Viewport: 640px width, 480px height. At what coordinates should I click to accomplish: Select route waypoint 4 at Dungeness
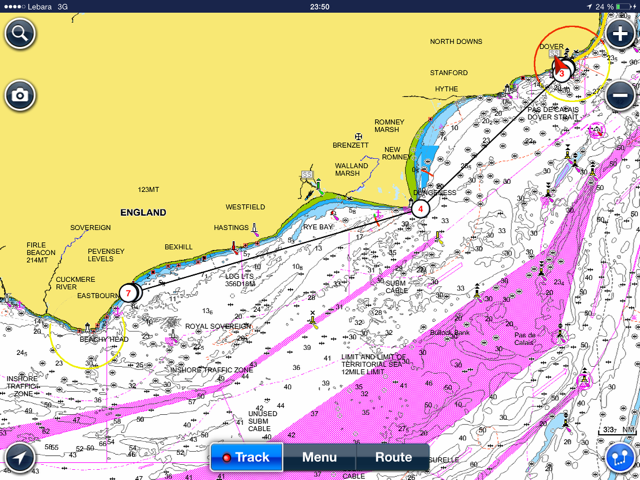click(421, 209)
